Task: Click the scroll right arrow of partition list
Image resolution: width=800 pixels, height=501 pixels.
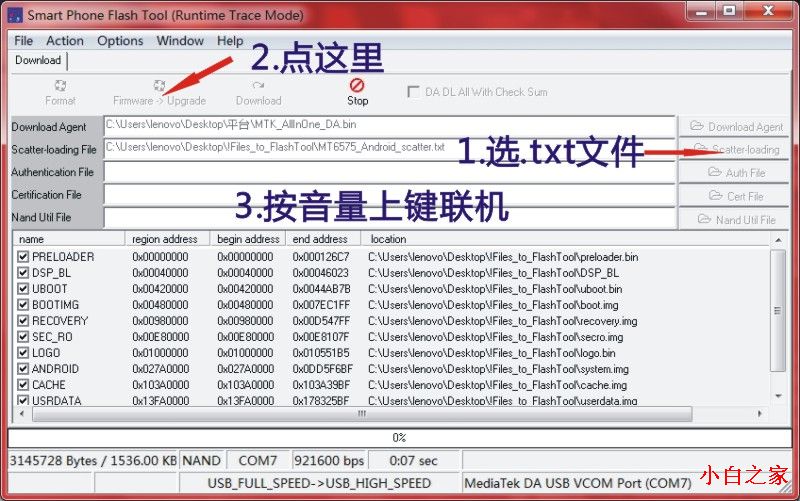Action: 760,414
